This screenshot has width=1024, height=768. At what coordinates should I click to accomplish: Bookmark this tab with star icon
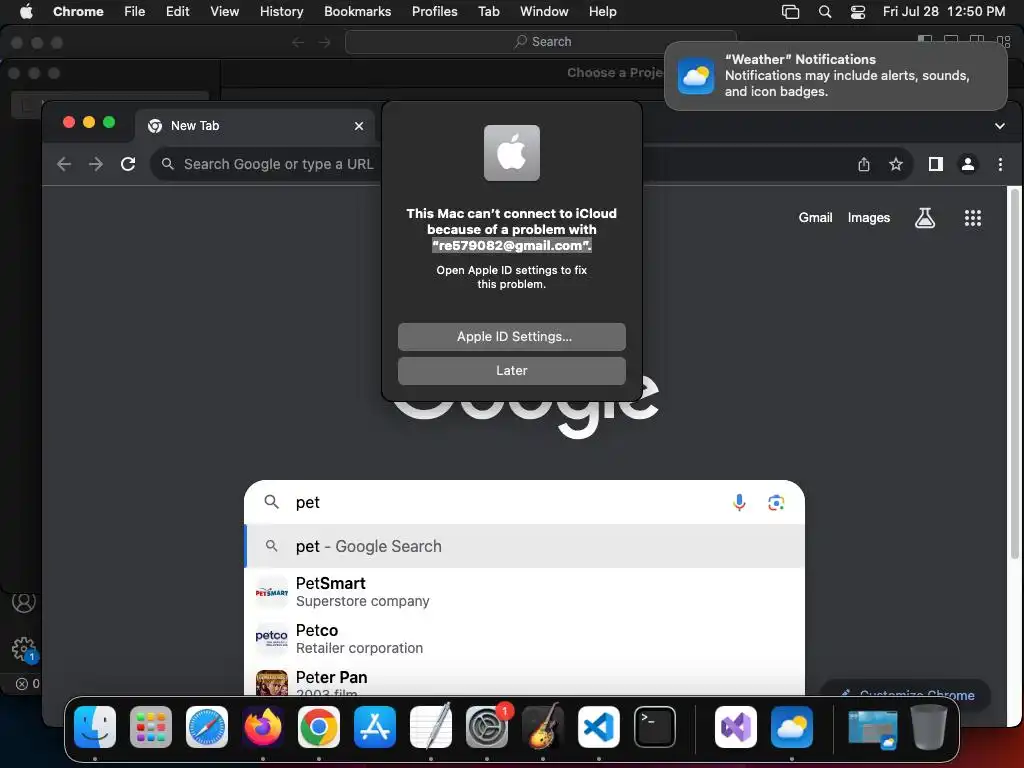click(896, 165)
